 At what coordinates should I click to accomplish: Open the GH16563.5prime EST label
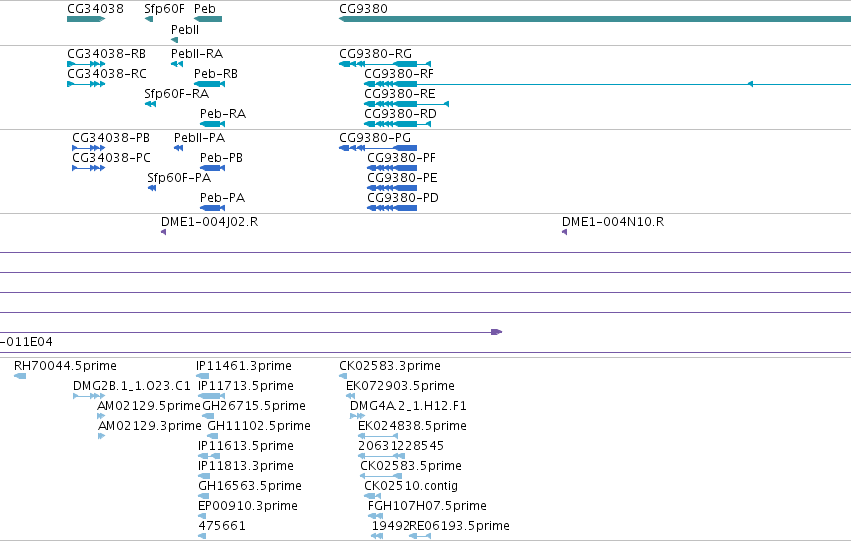click(250, 486)
